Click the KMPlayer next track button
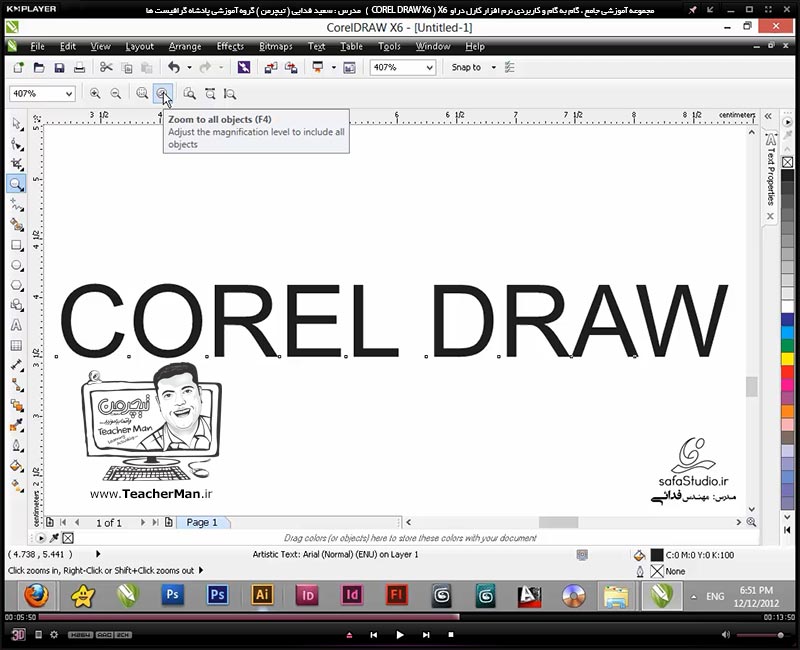This screenshot has width=800, height=650. click(426, 635)
